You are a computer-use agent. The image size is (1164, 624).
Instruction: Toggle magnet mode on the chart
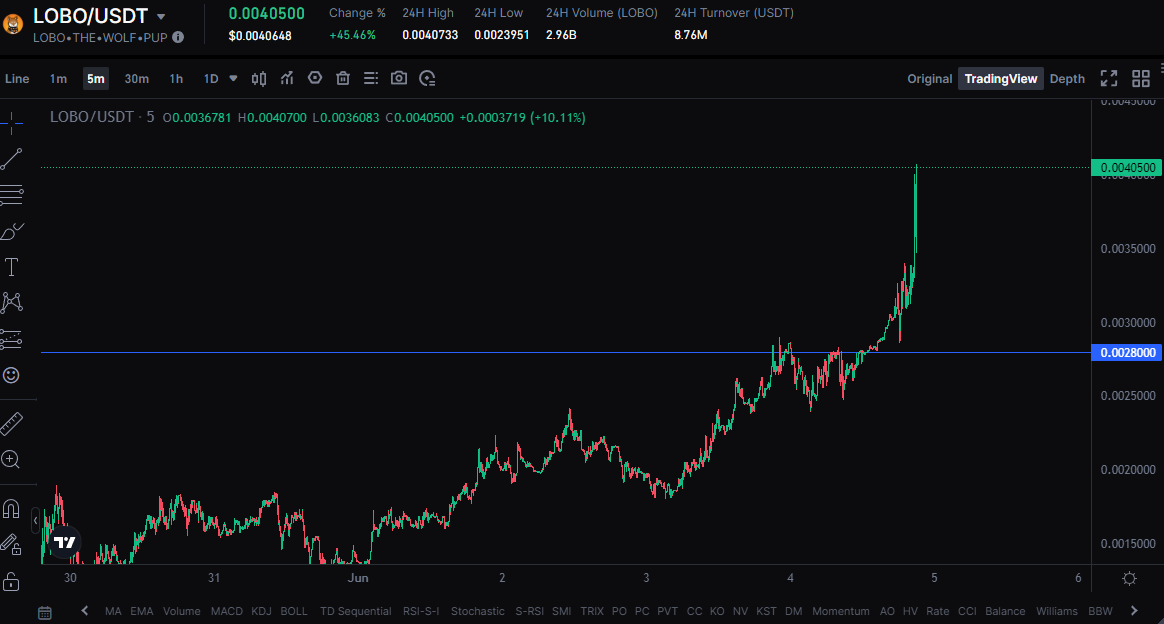tap(11, 509)
